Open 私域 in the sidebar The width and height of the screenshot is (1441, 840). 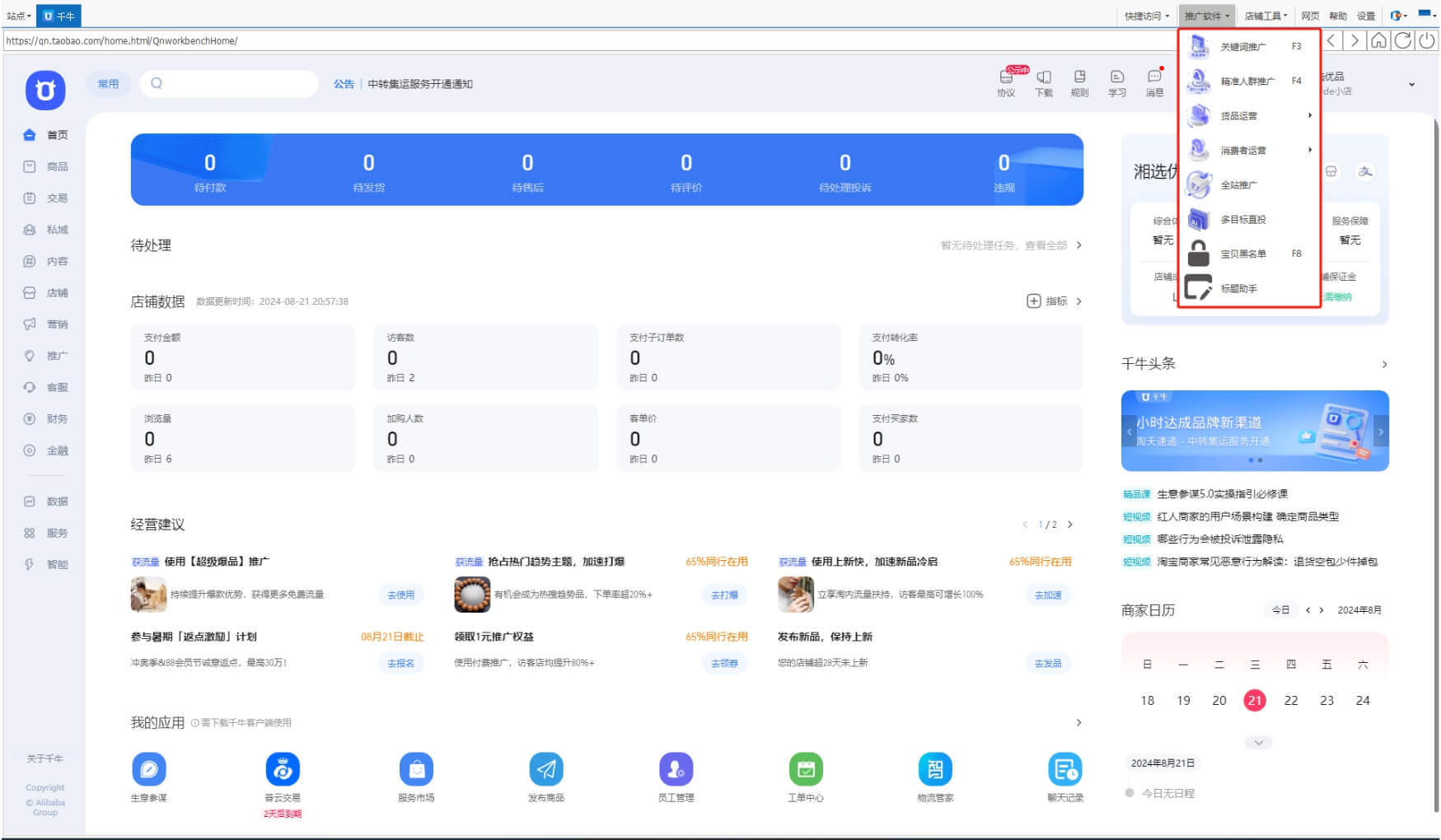(x=46, y=230)
